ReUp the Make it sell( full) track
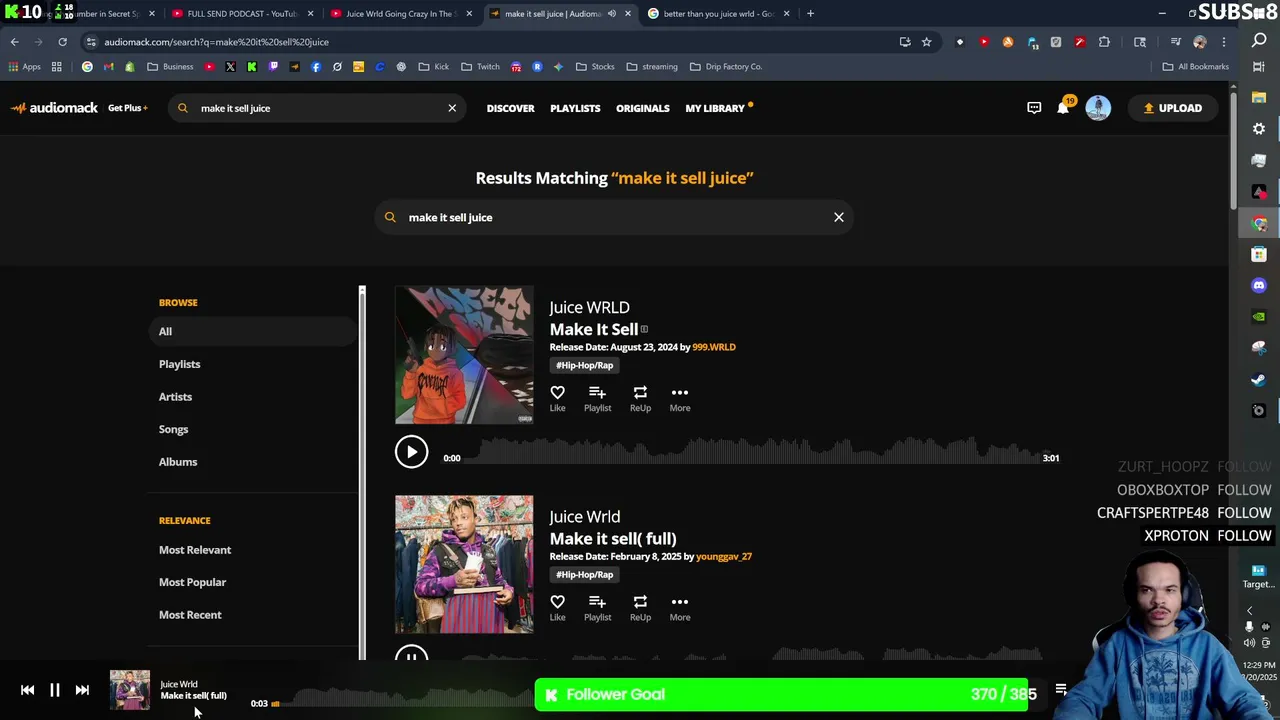Image resolution: width=1280 pixels, height=720 pixels. (640, 607)
